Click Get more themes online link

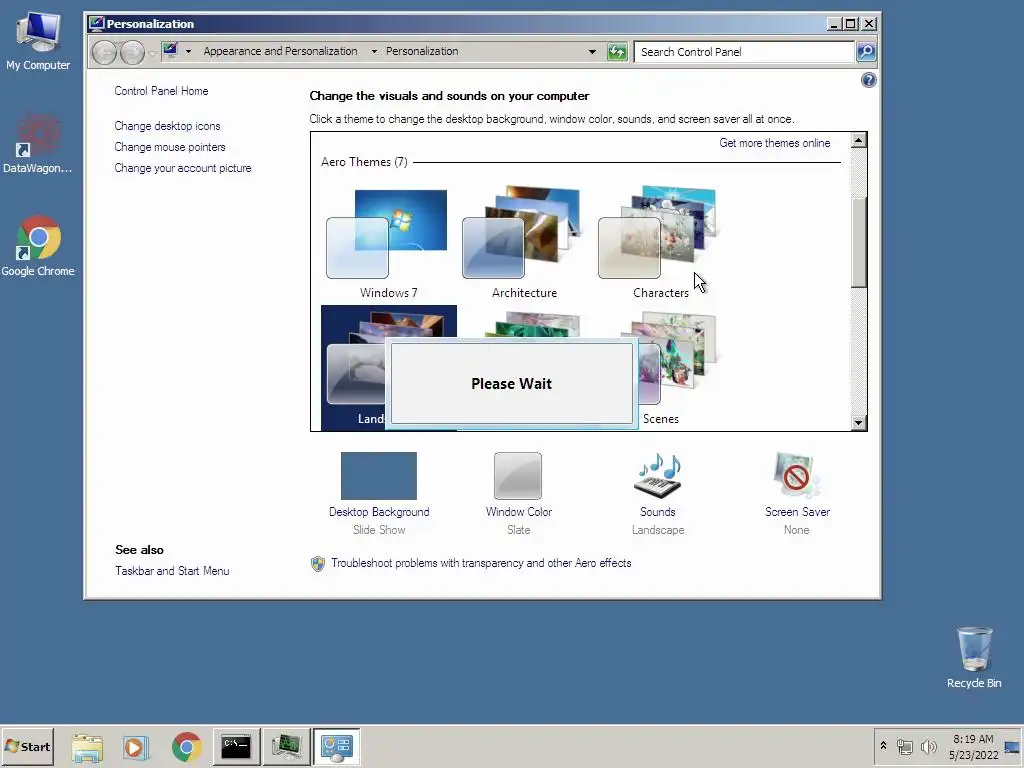click(x=775, y=143)
